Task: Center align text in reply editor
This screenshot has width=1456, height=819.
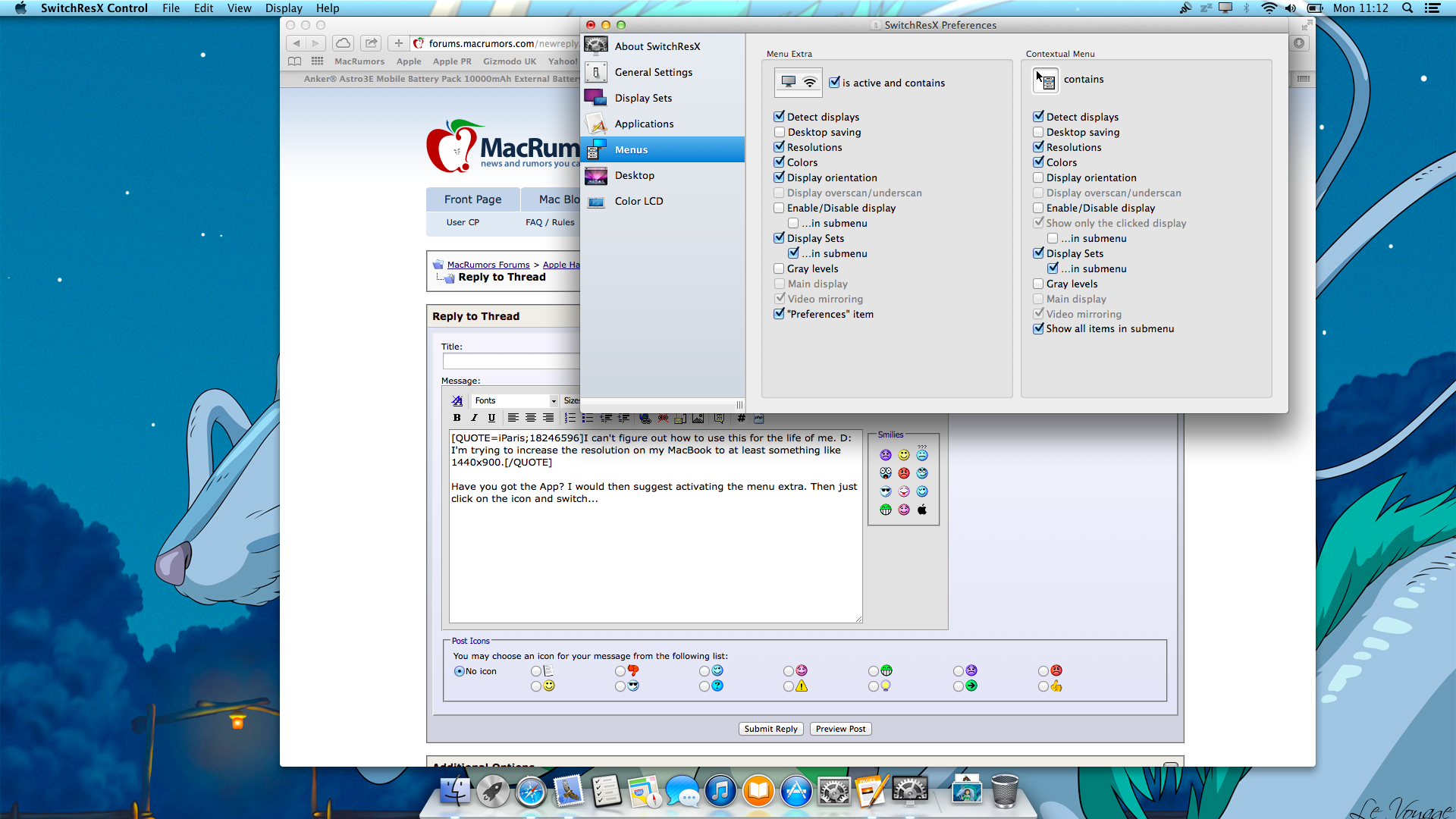Action: 530,418
